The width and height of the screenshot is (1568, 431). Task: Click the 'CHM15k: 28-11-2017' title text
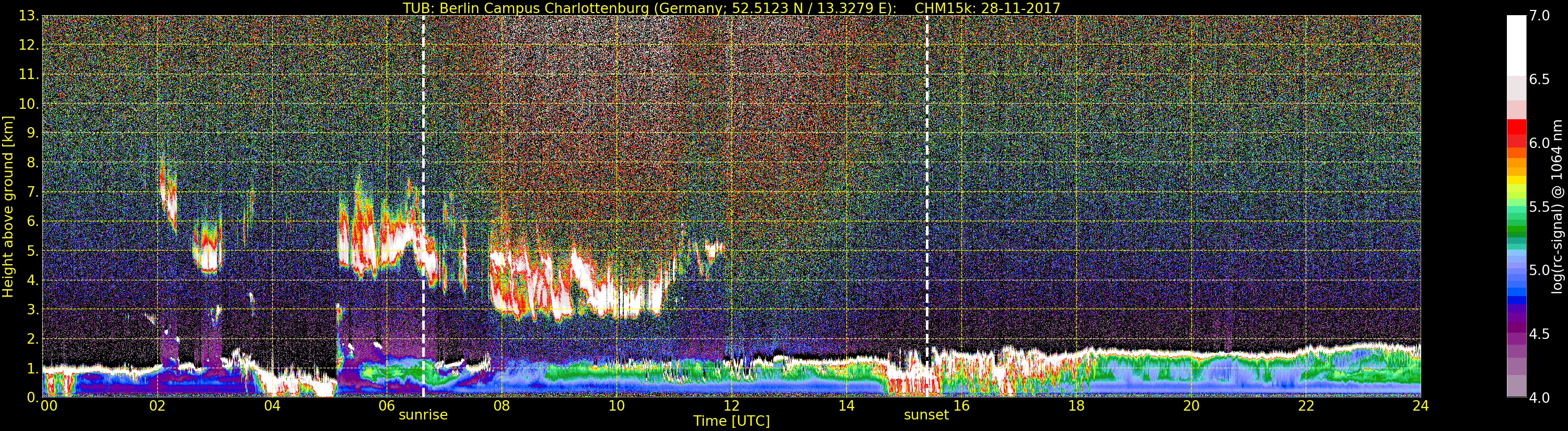[x=988, y=8]
